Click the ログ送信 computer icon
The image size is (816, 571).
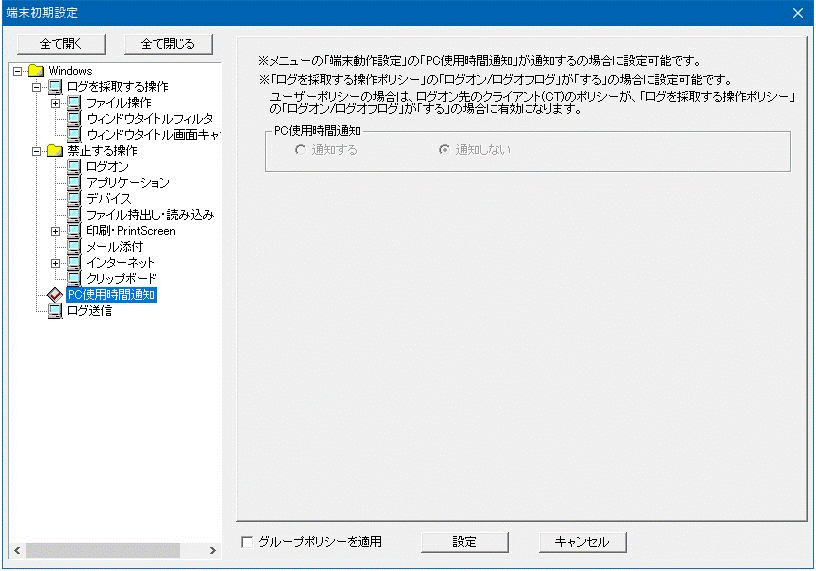click(55, 311)
